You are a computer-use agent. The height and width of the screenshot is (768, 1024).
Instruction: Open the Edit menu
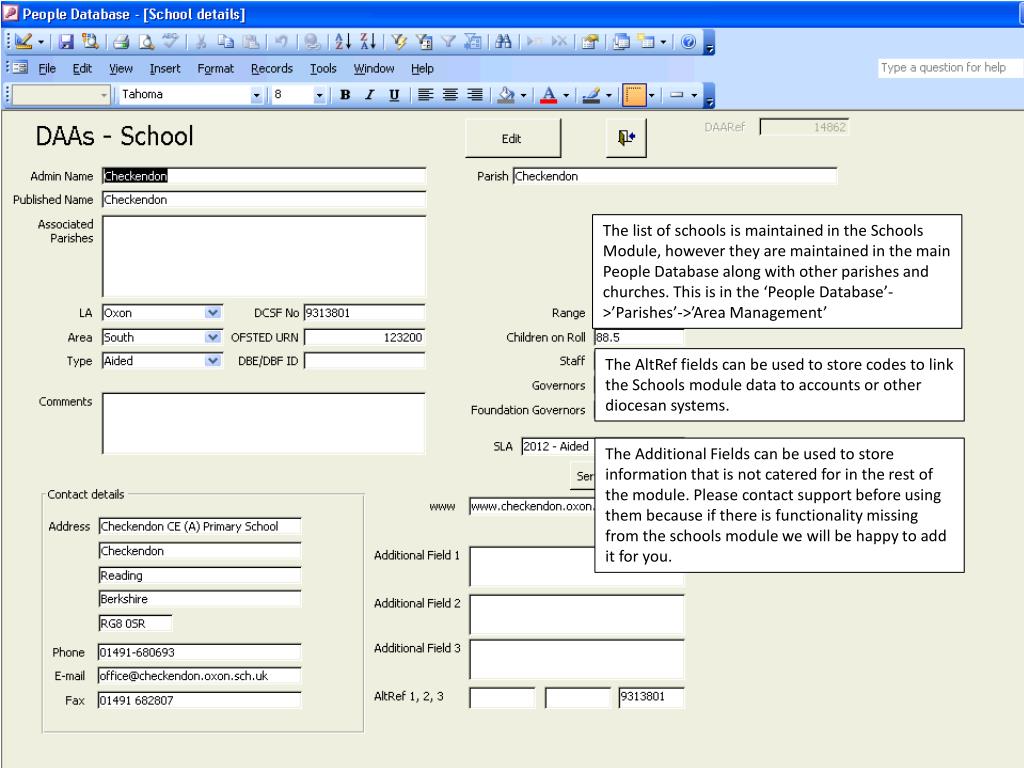pyautogui.click(x=82, y=69)
